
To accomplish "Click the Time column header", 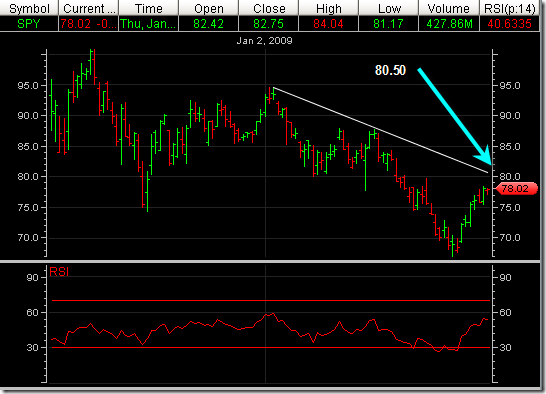I will (149, 8).
